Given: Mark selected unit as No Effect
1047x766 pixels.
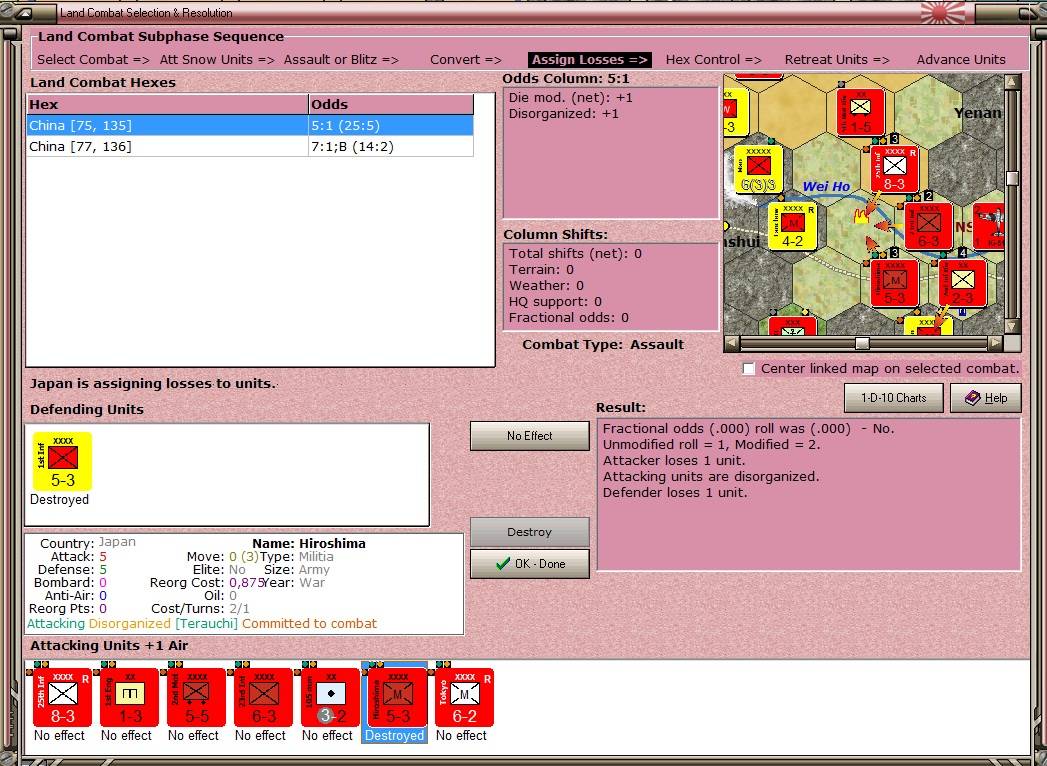Looking at the screenshot, I should pos(530,436).
